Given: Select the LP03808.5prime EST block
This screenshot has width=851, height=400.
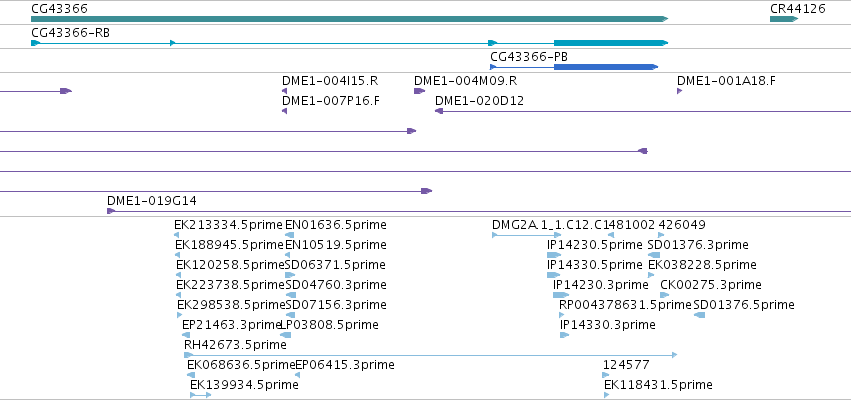Looking at the screenshot, I should click(x=285, y=335).
